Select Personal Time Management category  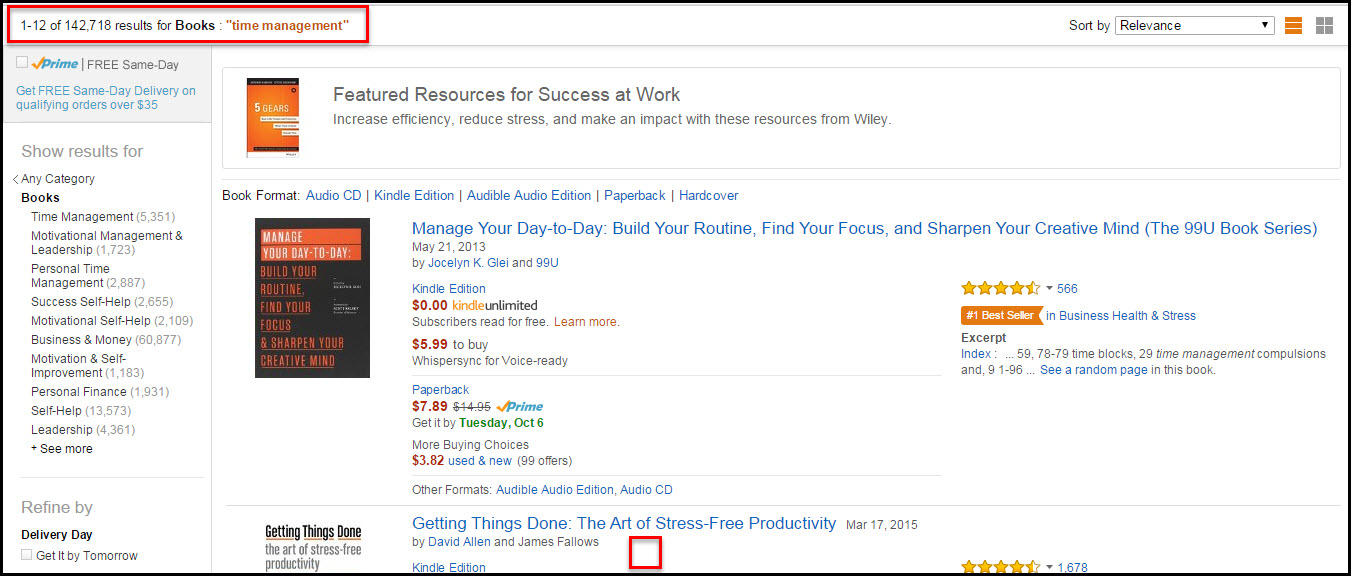click(x=70, y=276)
